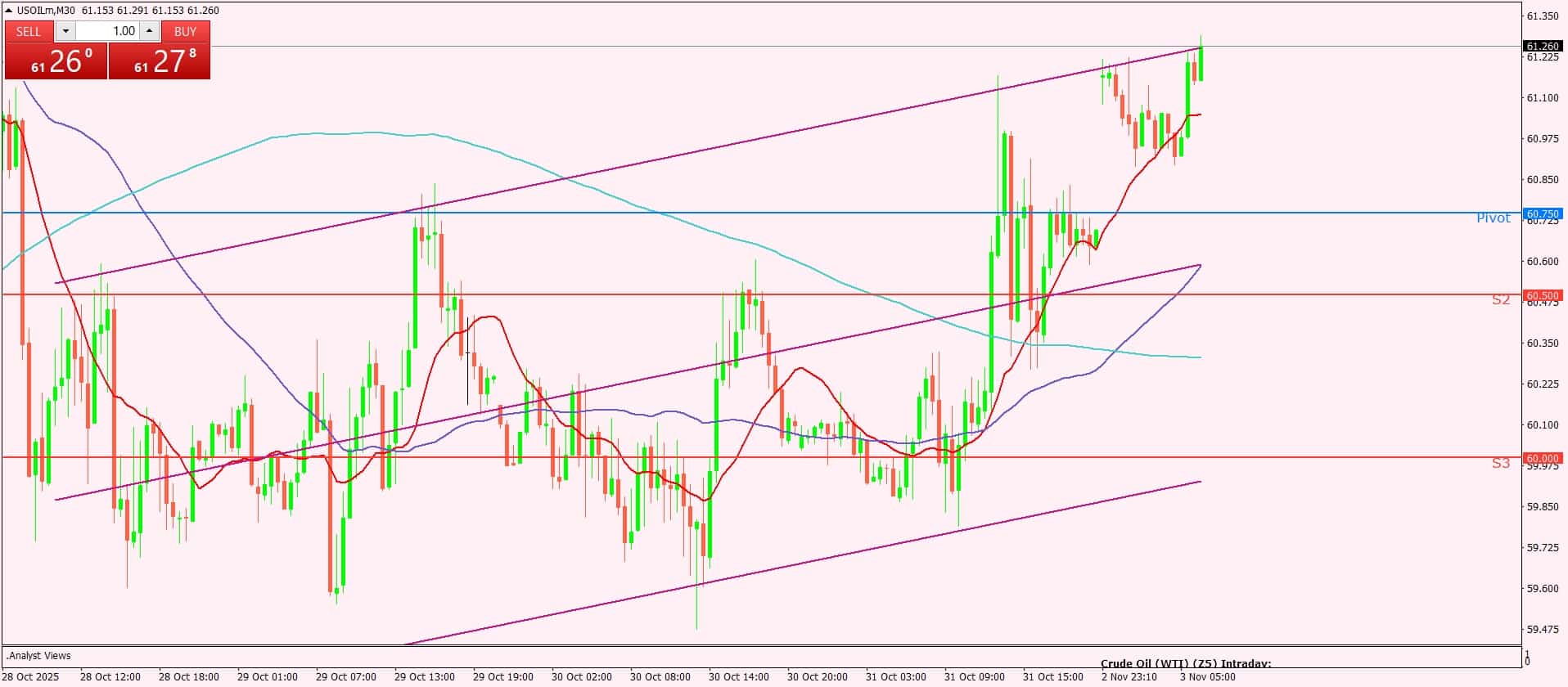This screenshot has width=1568, height=687.
Task: Click the 29 Oct 13:00 time label
Action: tap(424, 677)
